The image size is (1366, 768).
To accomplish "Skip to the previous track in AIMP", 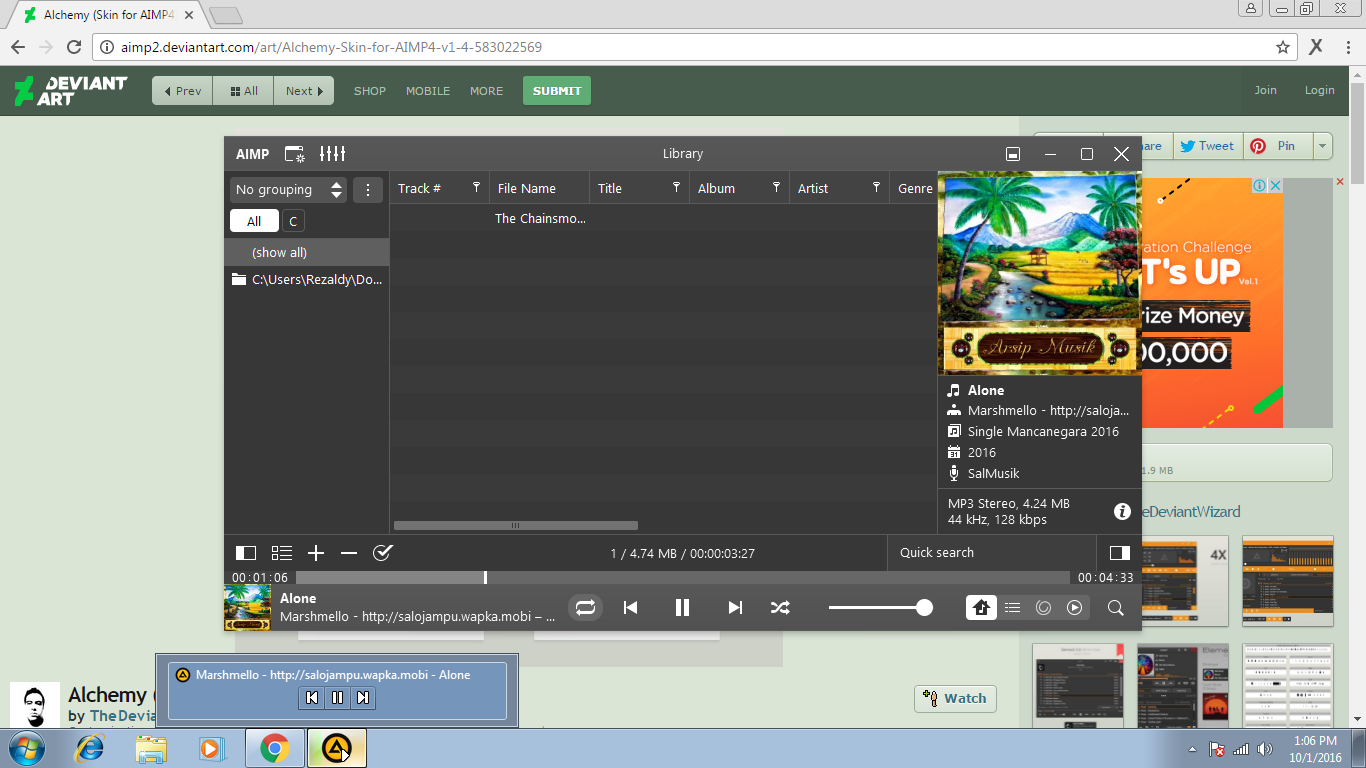I will pos(631,607).
